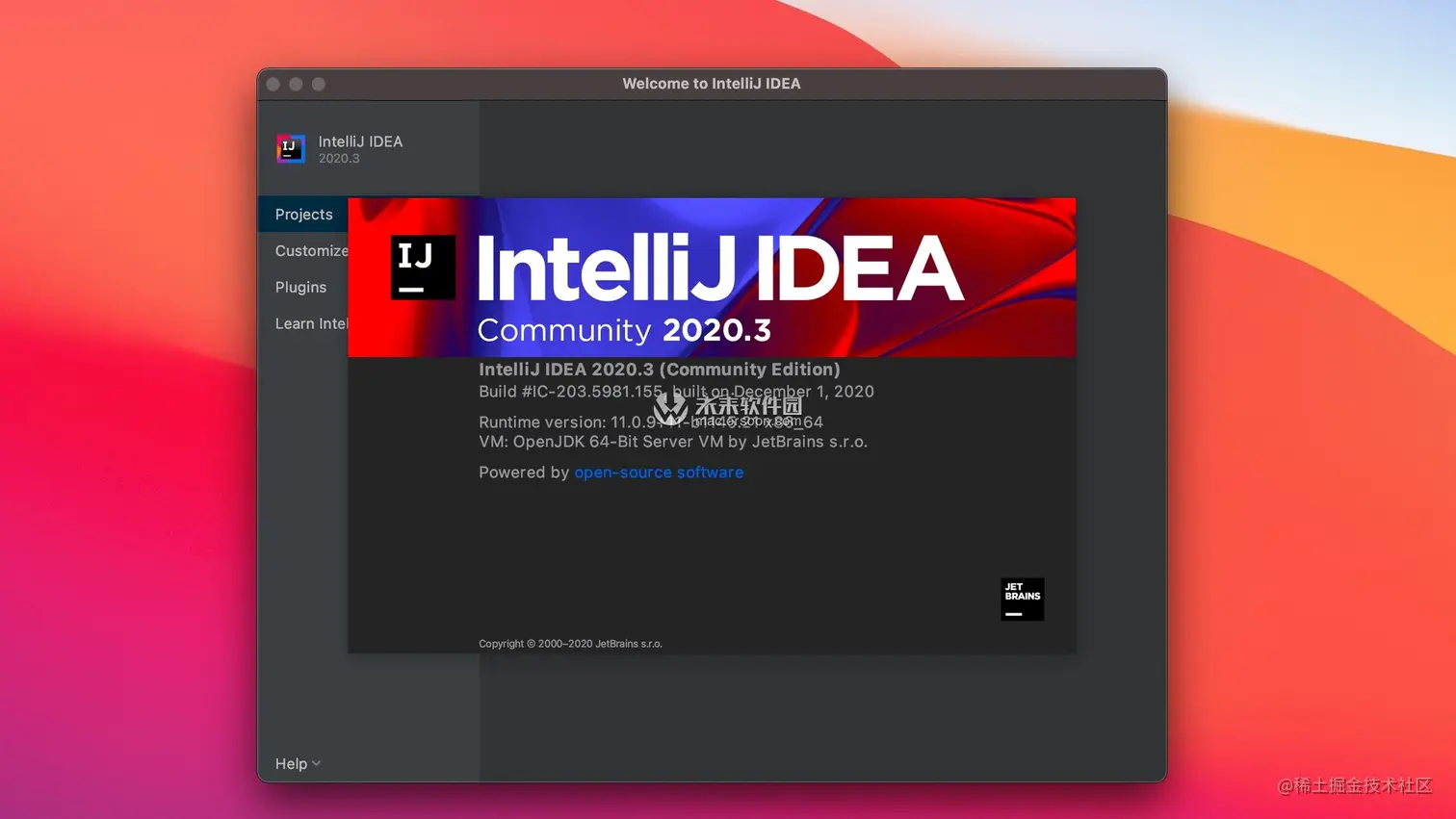Click the zoom window button in title bar

319,85
